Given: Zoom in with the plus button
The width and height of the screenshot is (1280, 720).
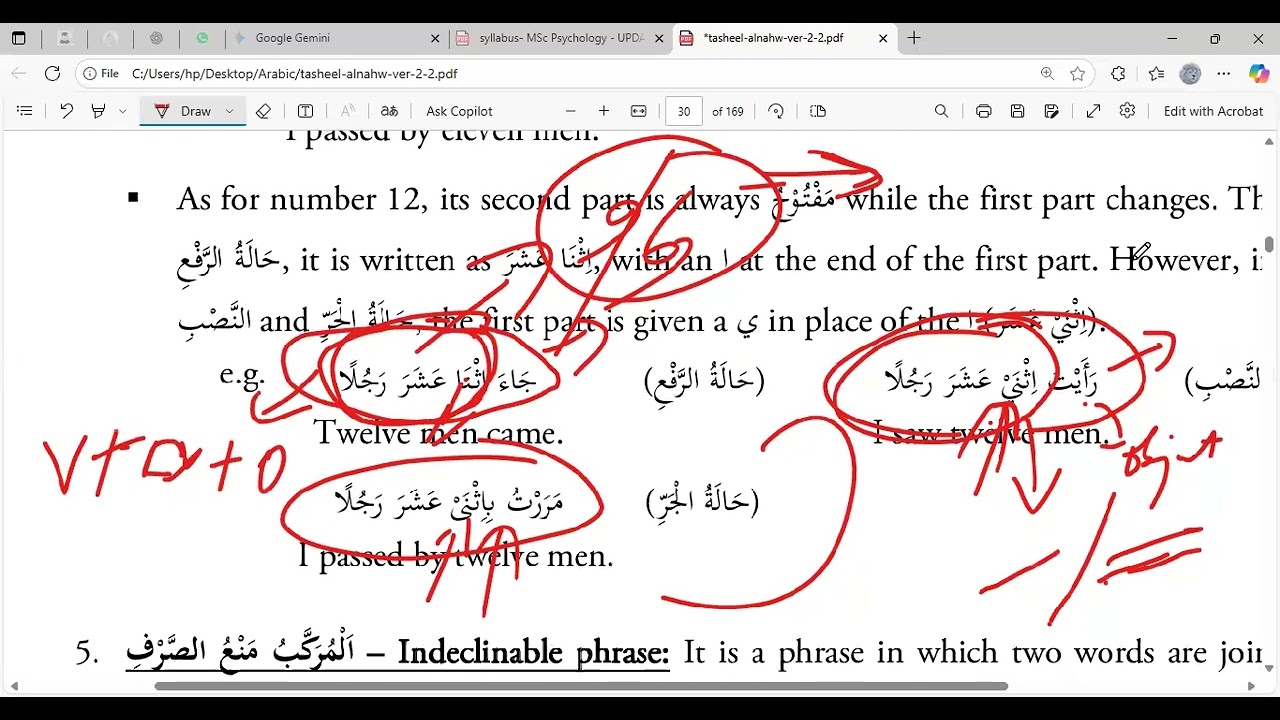Looking at the screenshot, I should coord(604,111).
